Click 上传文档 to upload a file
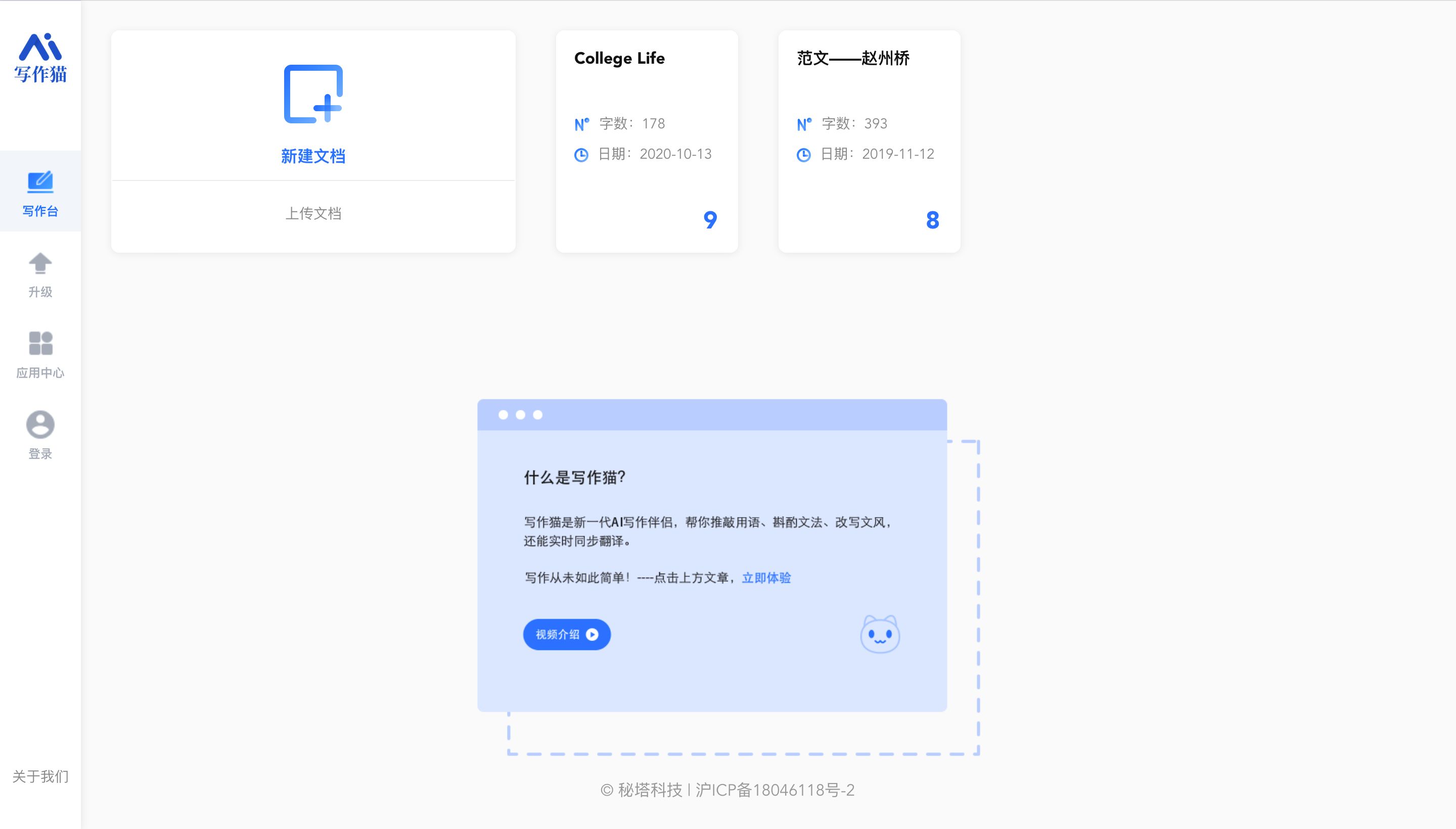This screenshot has width=1456, height=829. [x=313, y=213]
